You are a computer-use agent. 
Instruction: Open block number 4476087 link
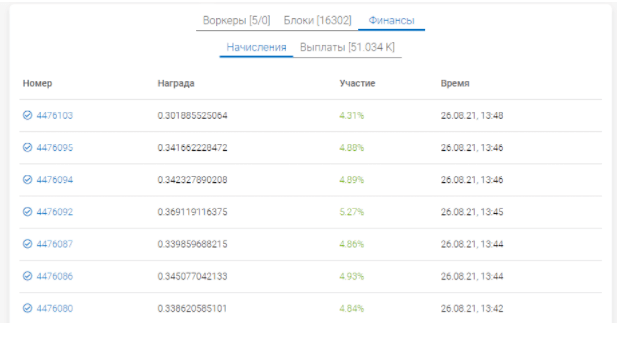click(55, 244)
